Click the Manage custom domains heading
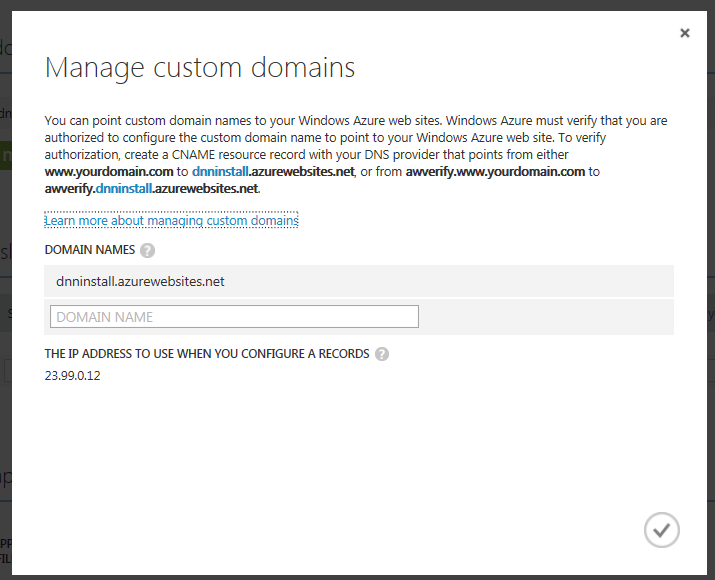 [x=200, y=68]
